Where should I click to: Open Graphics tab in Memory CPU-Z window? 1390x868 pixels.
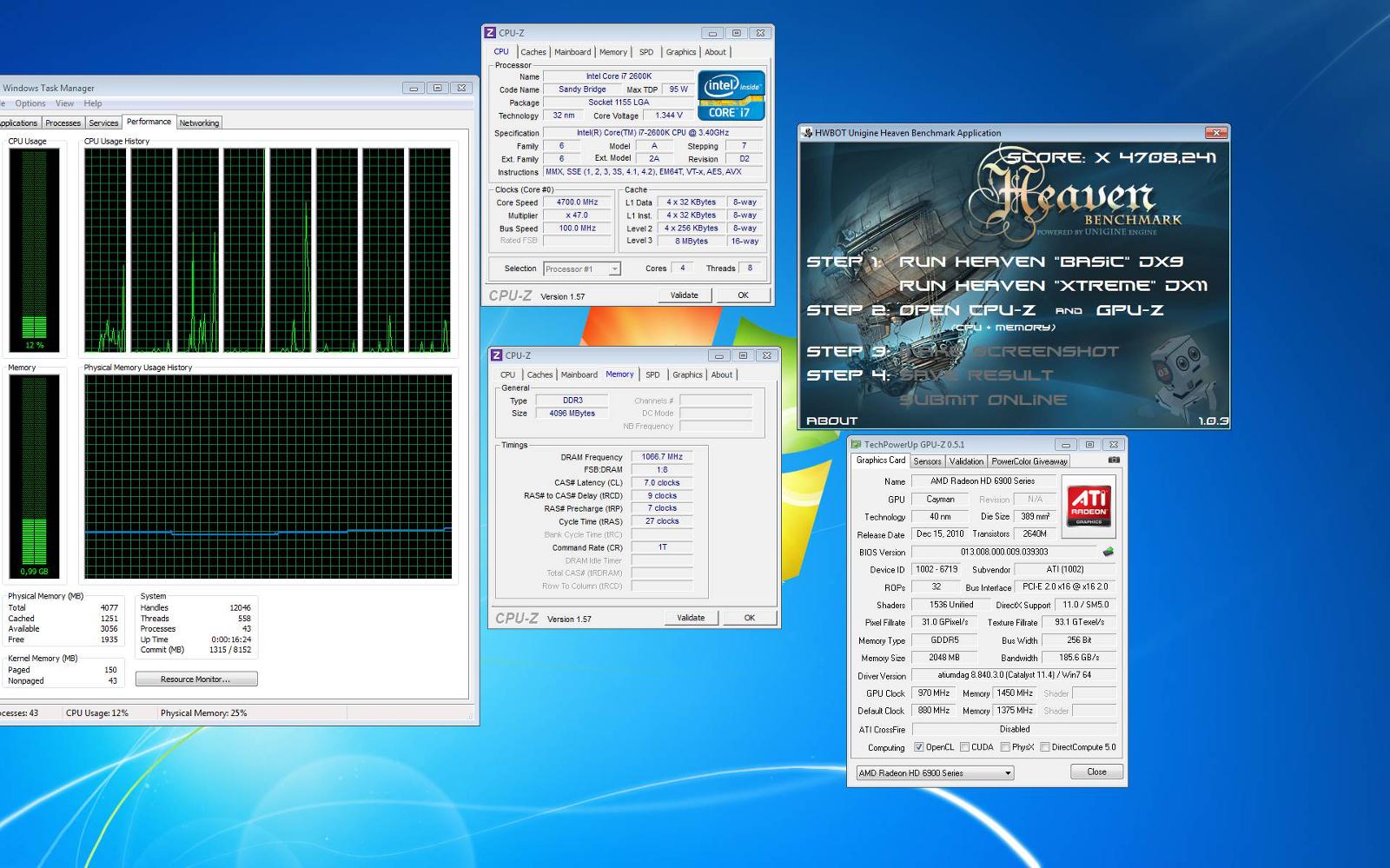click(x=687, y=374)
